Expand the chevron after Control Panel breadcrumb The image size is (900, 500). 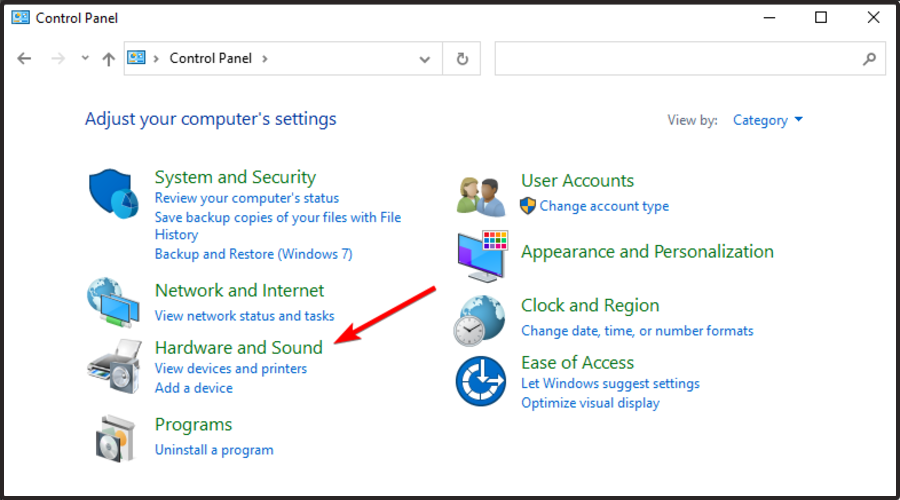[x=264, y=59]
